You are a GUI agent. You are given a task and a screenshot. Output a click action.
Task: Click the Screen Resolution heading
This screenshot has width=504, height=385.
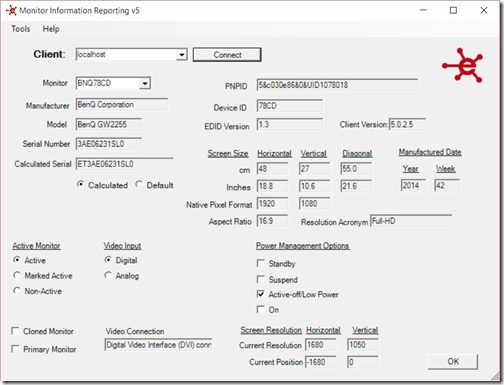click(271, 330)
